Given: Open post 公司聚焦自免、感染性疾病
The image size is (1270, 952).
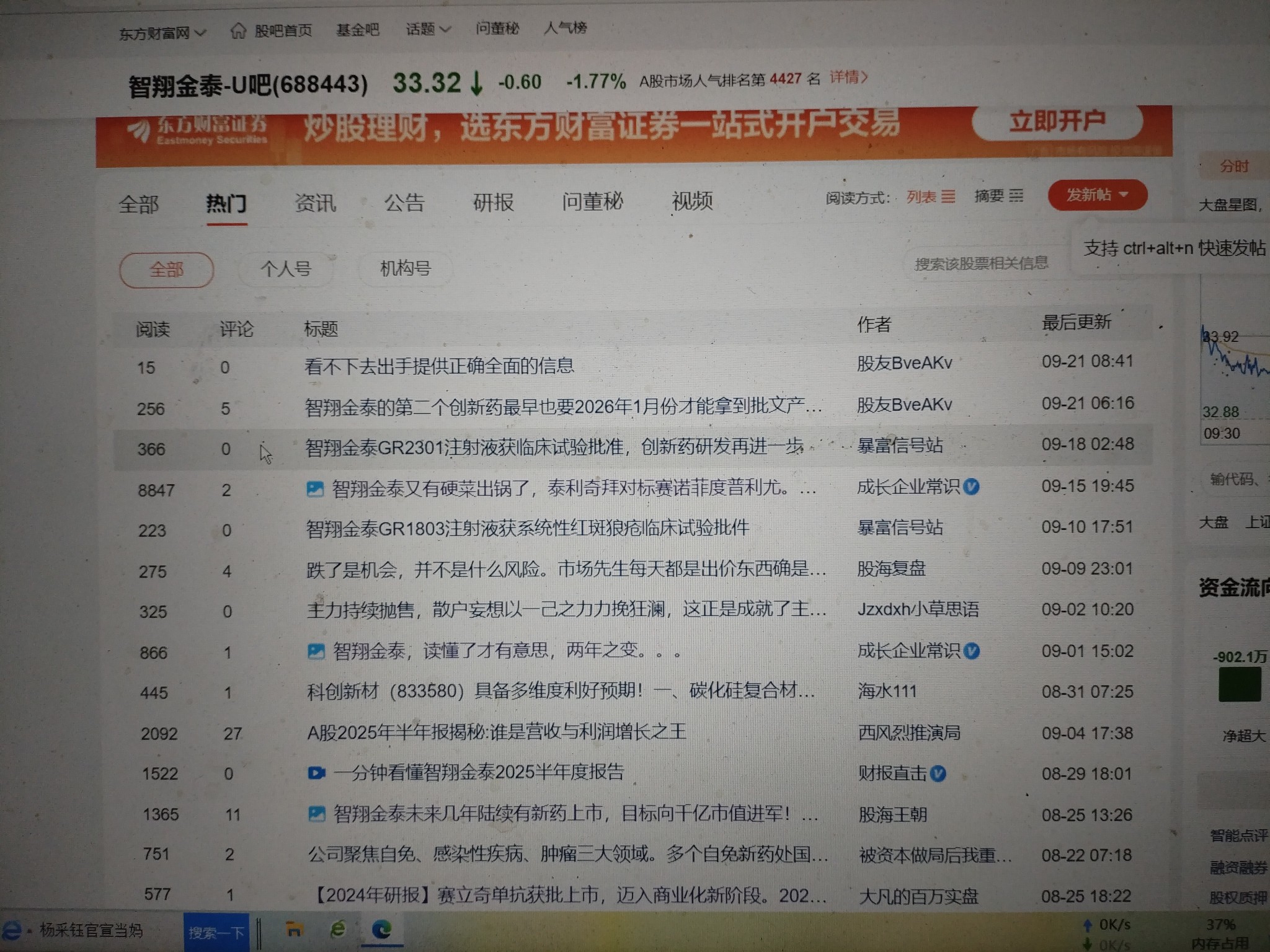Looking at the screenshot, I should pos(569,855).
